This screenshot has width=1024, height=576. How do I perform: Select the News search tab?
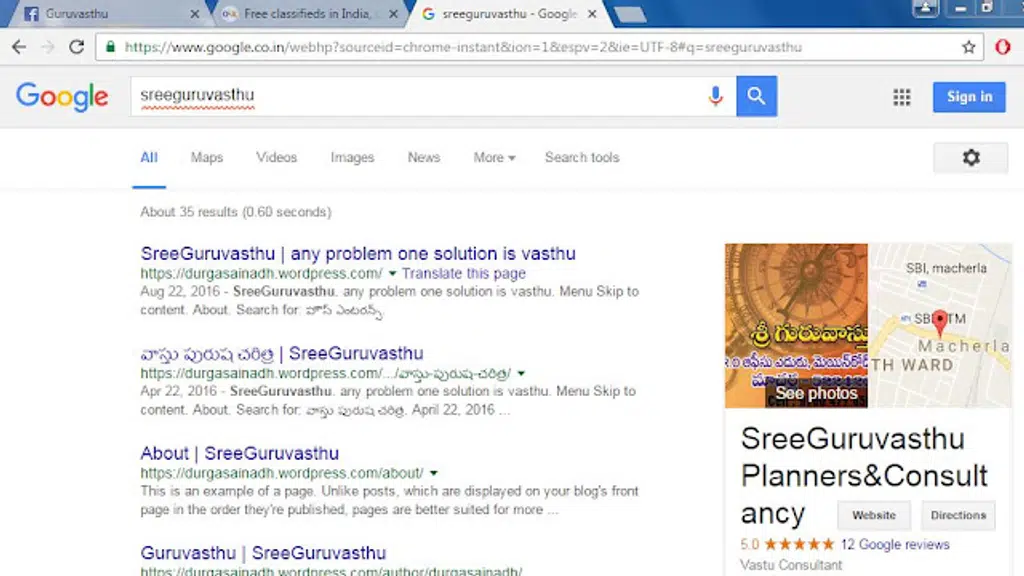point(424,157)
